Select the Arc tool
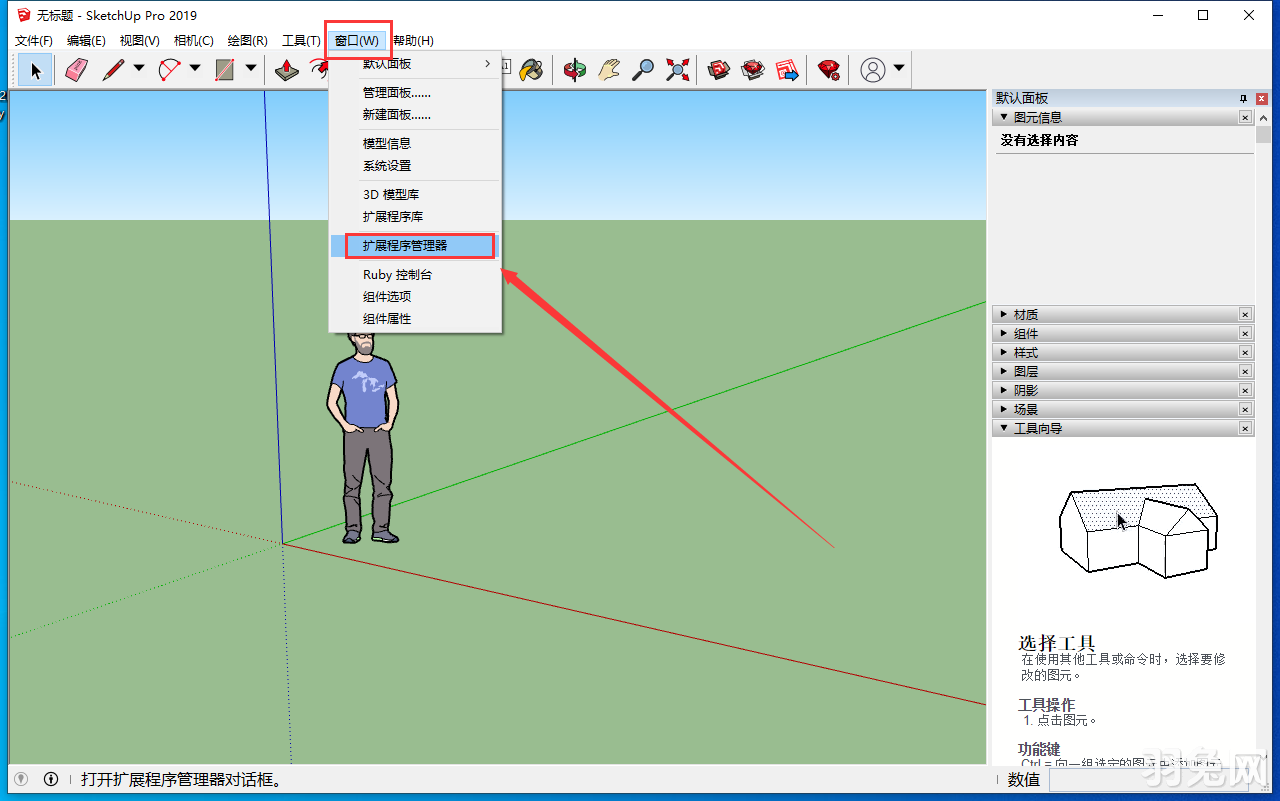1280x801 pixels. click(167, 69)
